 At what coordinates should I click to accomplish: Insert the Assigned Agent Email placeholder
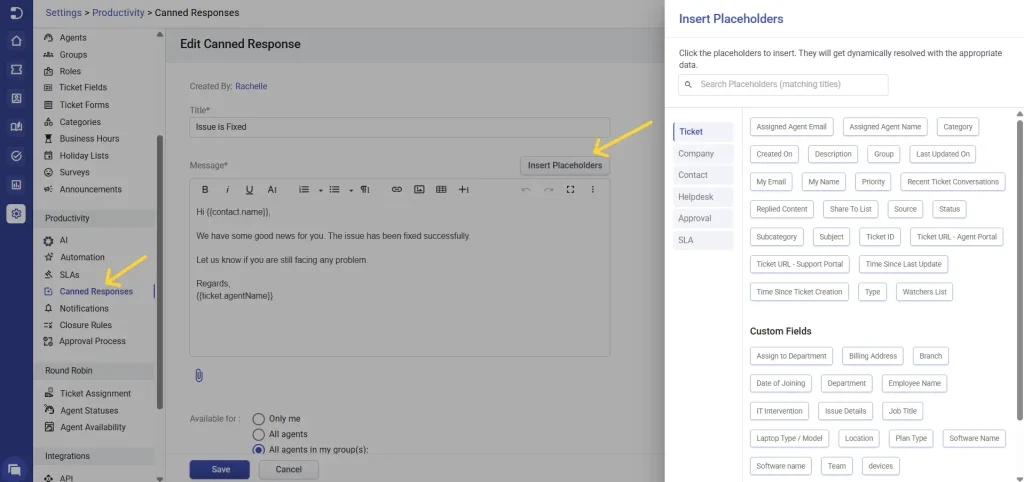pos(792,127)
